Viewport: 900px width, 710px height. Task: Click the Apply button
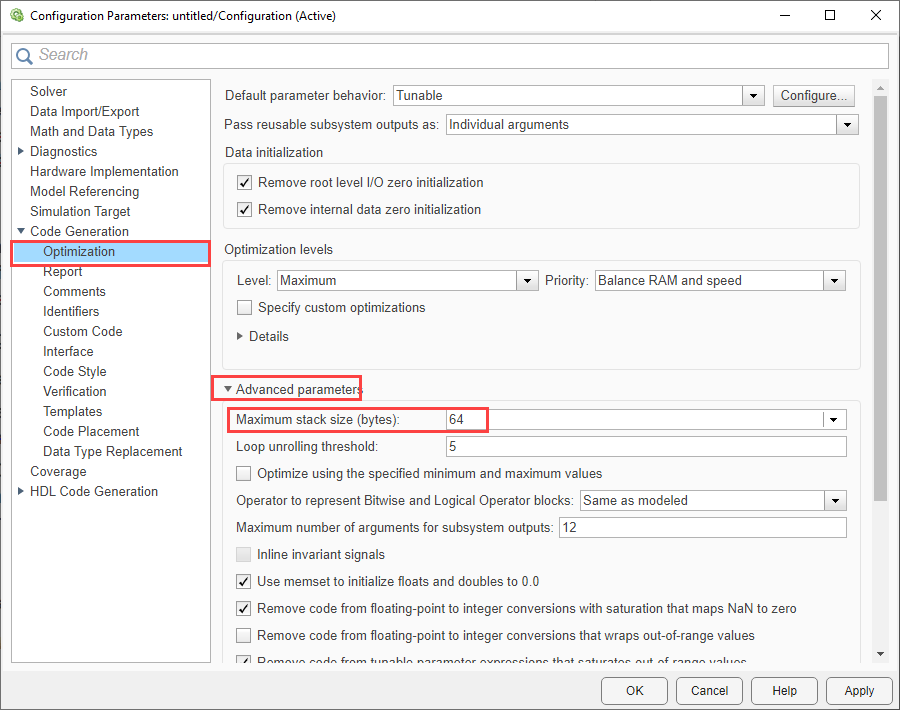tap(858, 690)
